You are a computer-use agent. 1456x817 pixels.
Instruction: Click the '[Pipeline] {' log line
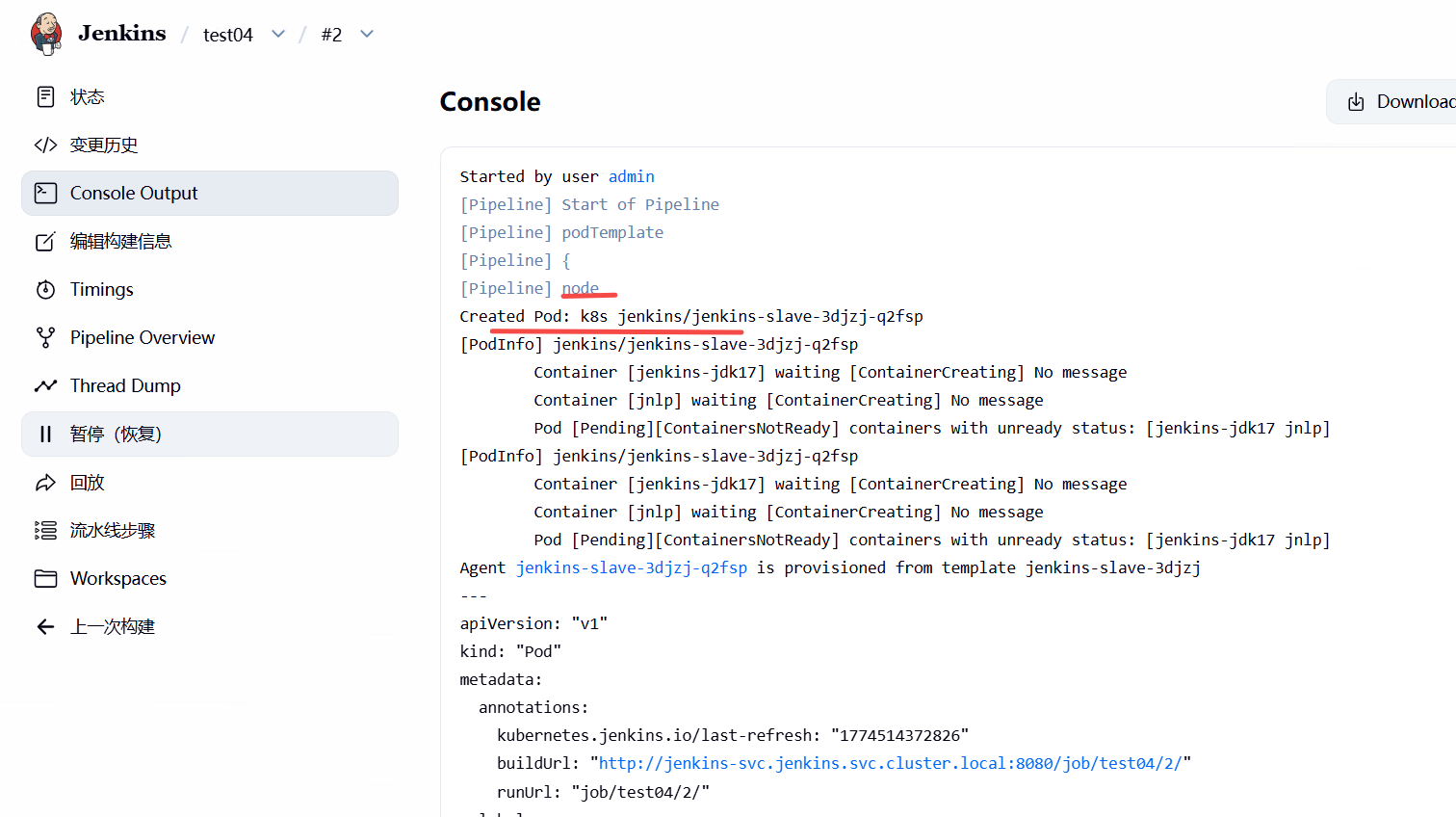coord(515,260)
